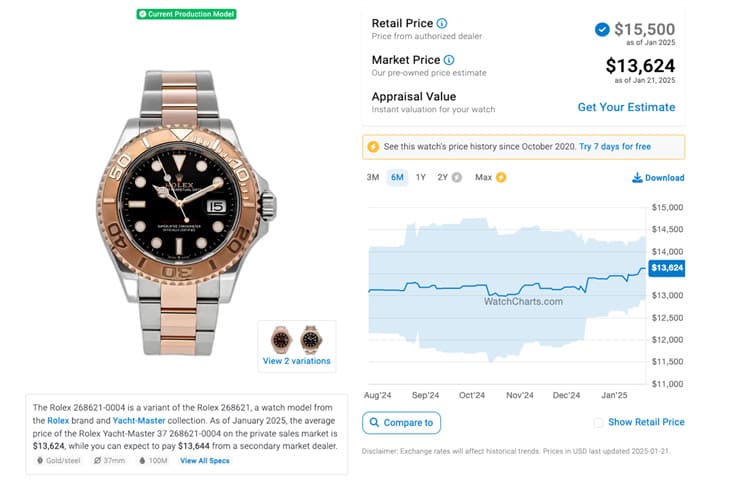Screen dimensions: 730x482
Task: Click the Download chart icon
Action: [x=637, y=178]
